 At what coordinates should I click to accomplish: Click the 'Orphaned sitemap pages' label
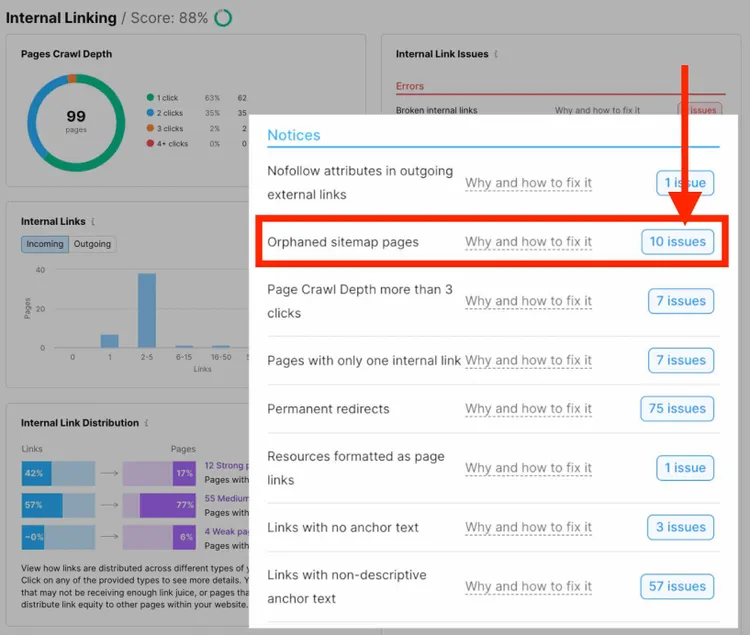[x=343, y=242]
